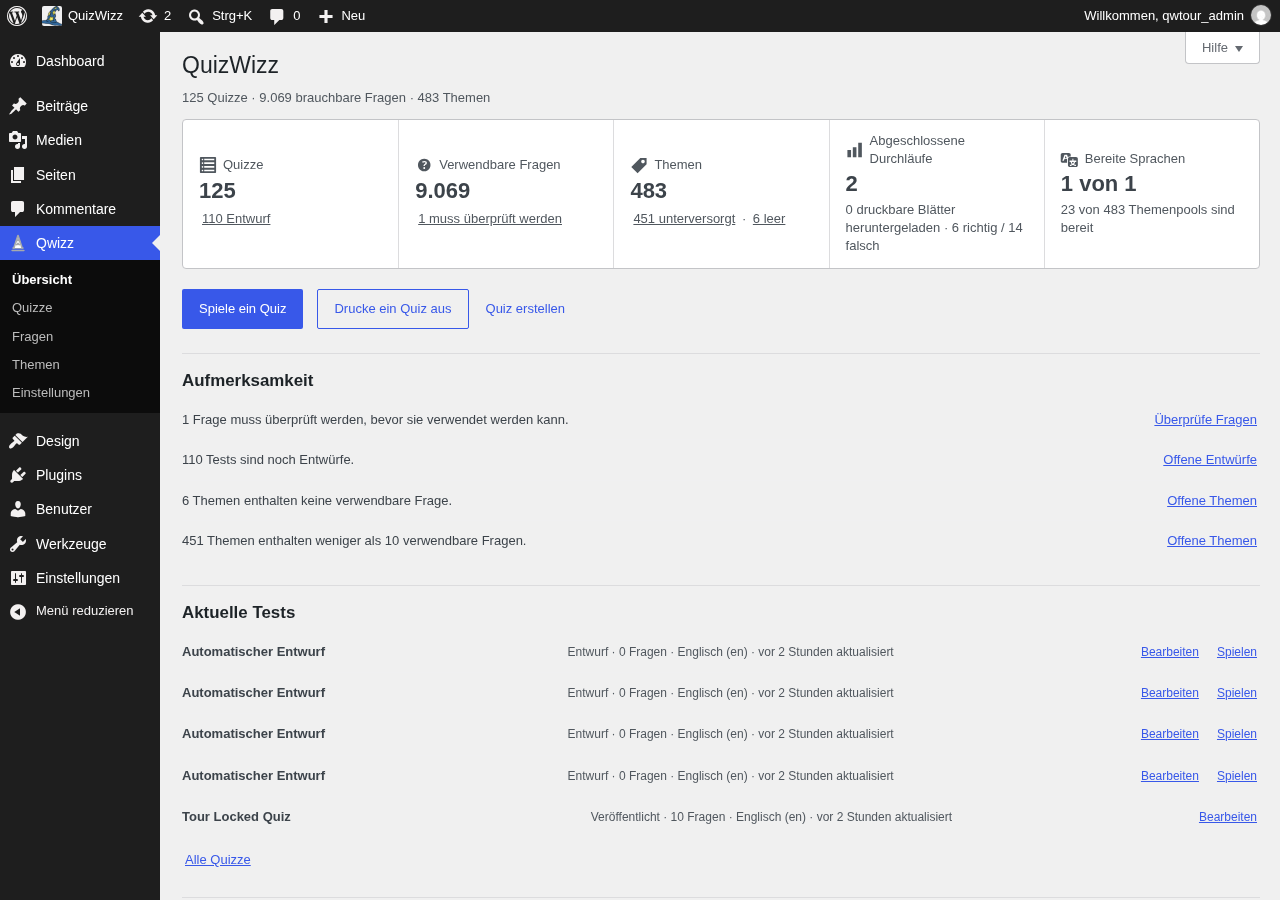The image size is (1280, 900).
Task: Open the 110 Entwurf link
Action: pyautogui.click(x=236, y=218)
